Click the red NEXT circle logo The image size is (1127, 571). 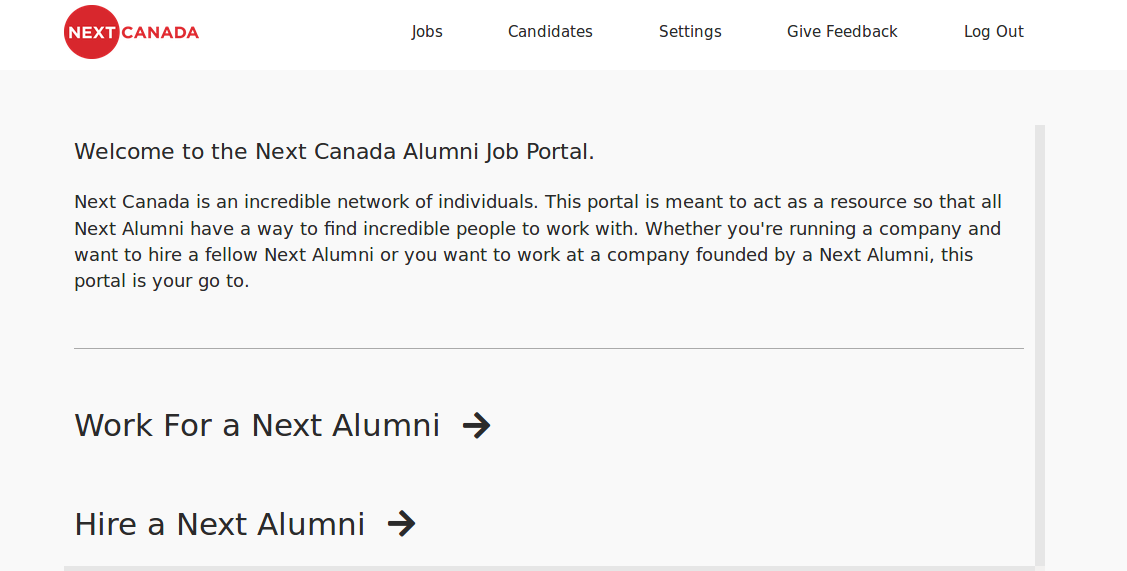click(91, 32)
